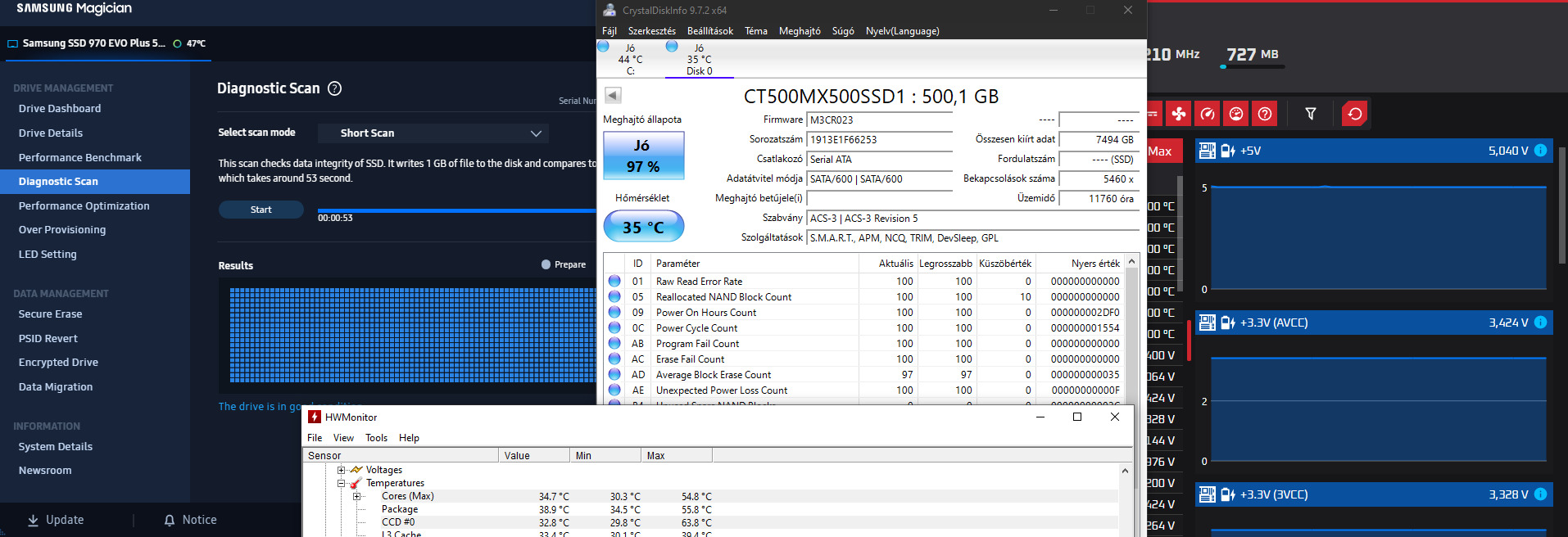Click the scan progress bar in Magician
Screen dimensions: 1568x537
[456, 210]
